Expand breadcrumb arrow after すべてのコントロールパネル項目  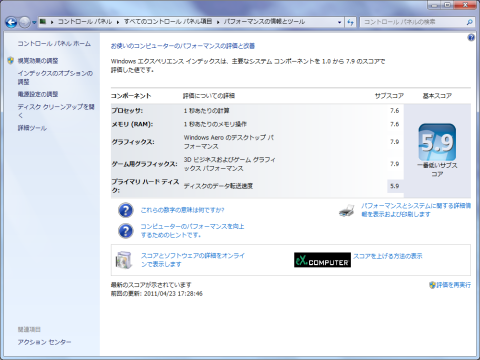(218, 22)
